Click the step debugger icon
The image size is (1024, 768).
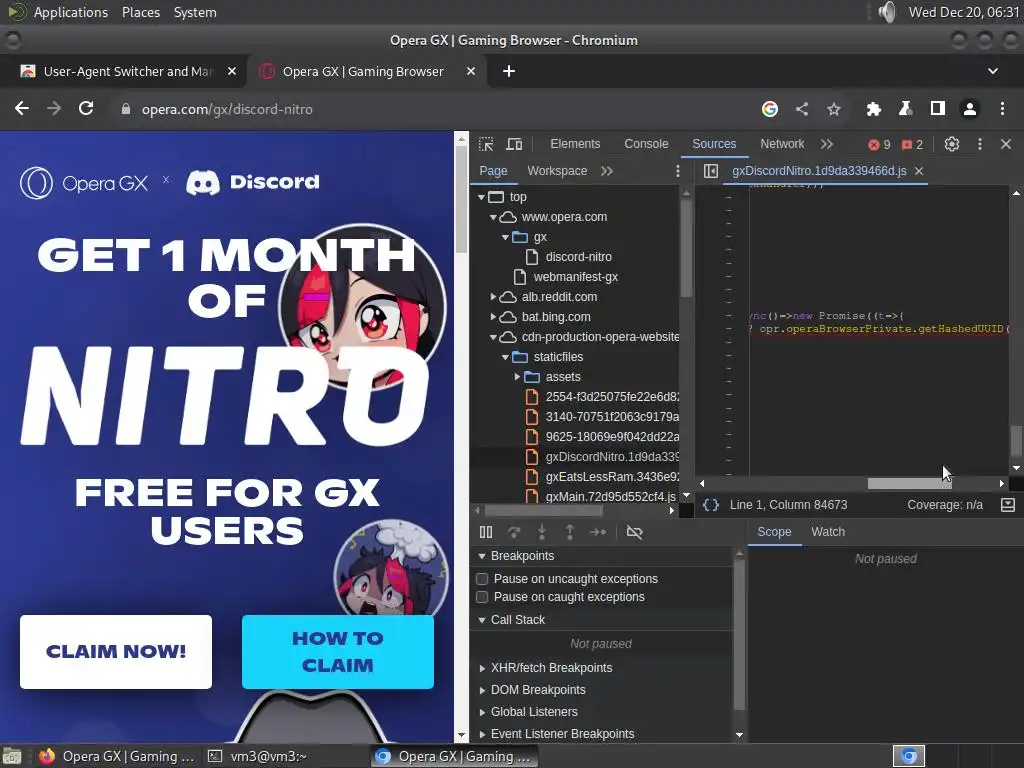pos(598,532)
